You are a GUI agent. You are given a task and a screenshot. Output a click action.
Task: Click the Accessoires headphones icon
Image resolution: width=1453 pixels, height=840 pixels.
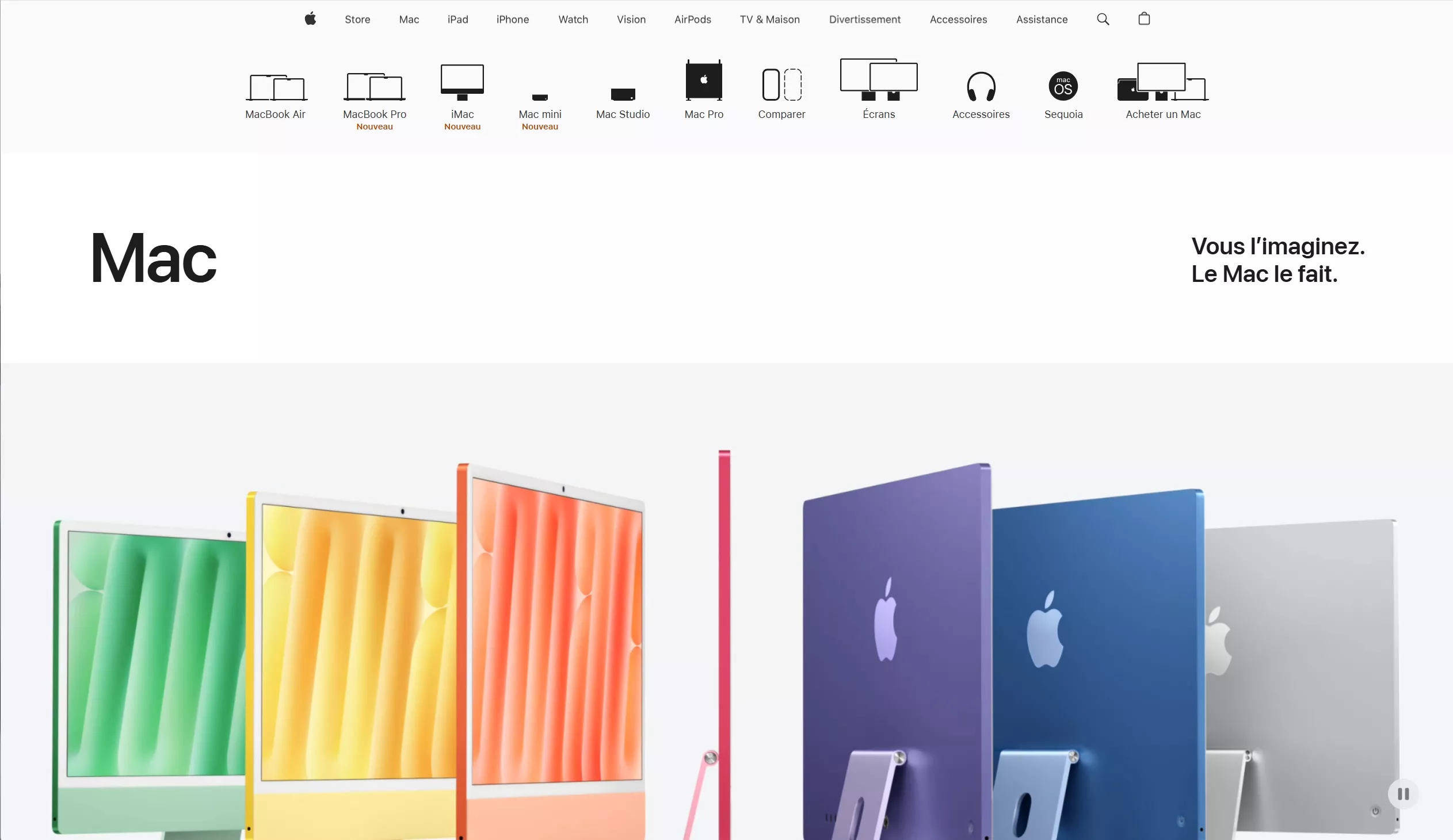(980, 86)
